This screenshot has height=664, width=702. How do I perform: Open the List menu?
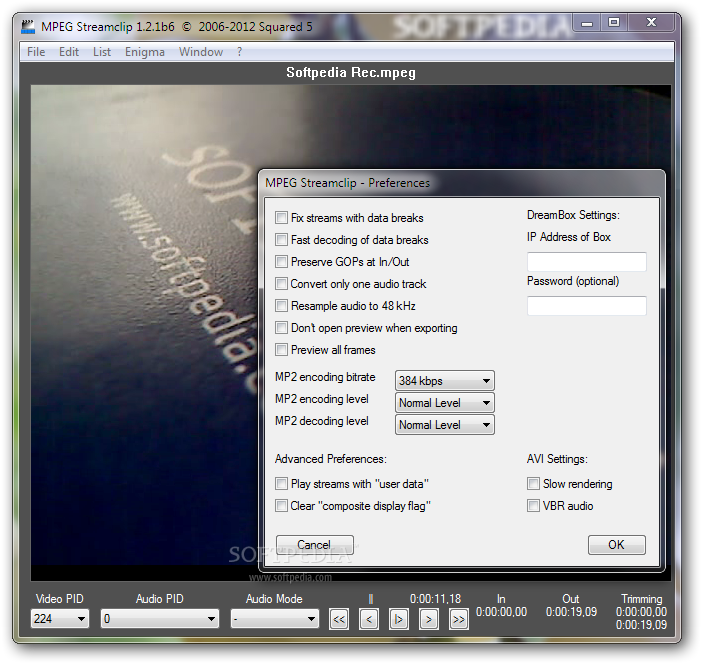[102, 52]
